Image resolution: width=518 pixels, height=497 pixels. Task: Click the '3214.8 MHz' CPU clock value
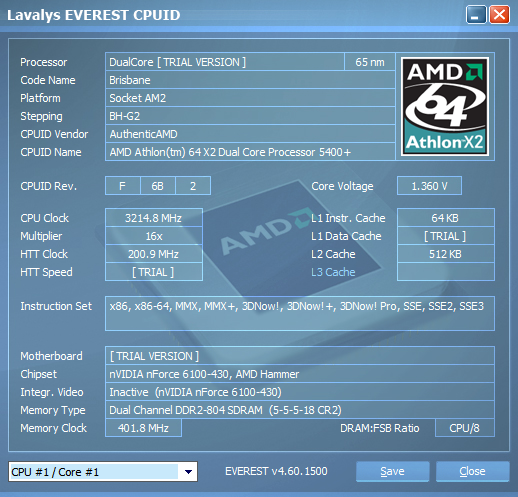154,218
